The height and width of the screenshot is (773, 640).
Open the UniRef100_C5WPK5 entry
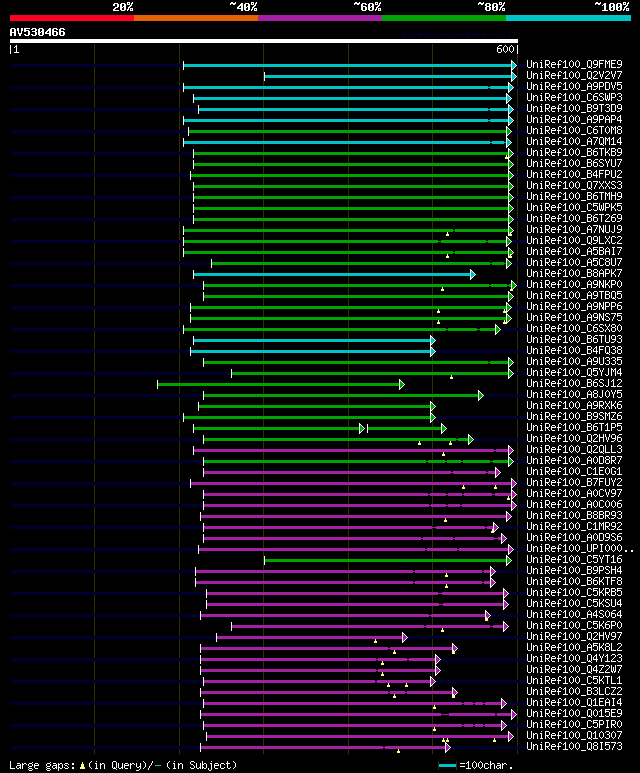point(574,208)
